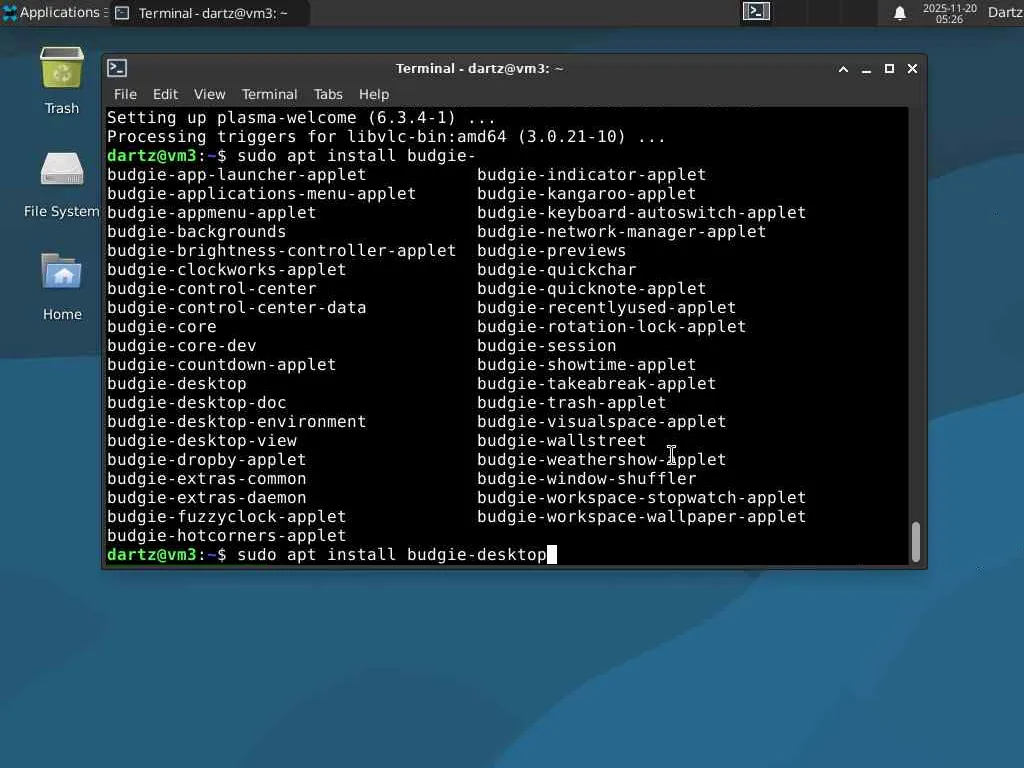The image size is (1024, 768).
Task: Click the budgie-appmenu-applet entry
Action: 212,212
